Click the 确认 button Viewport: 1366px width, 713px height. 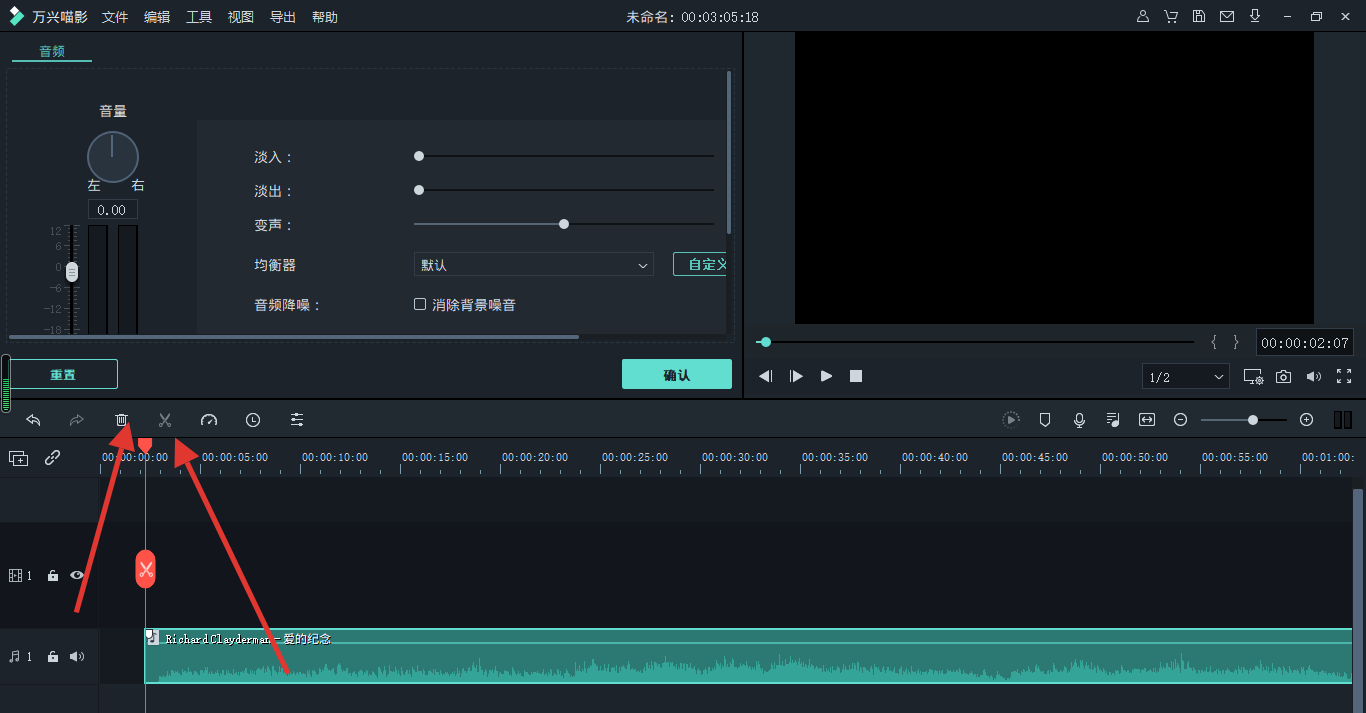(676, 375)
